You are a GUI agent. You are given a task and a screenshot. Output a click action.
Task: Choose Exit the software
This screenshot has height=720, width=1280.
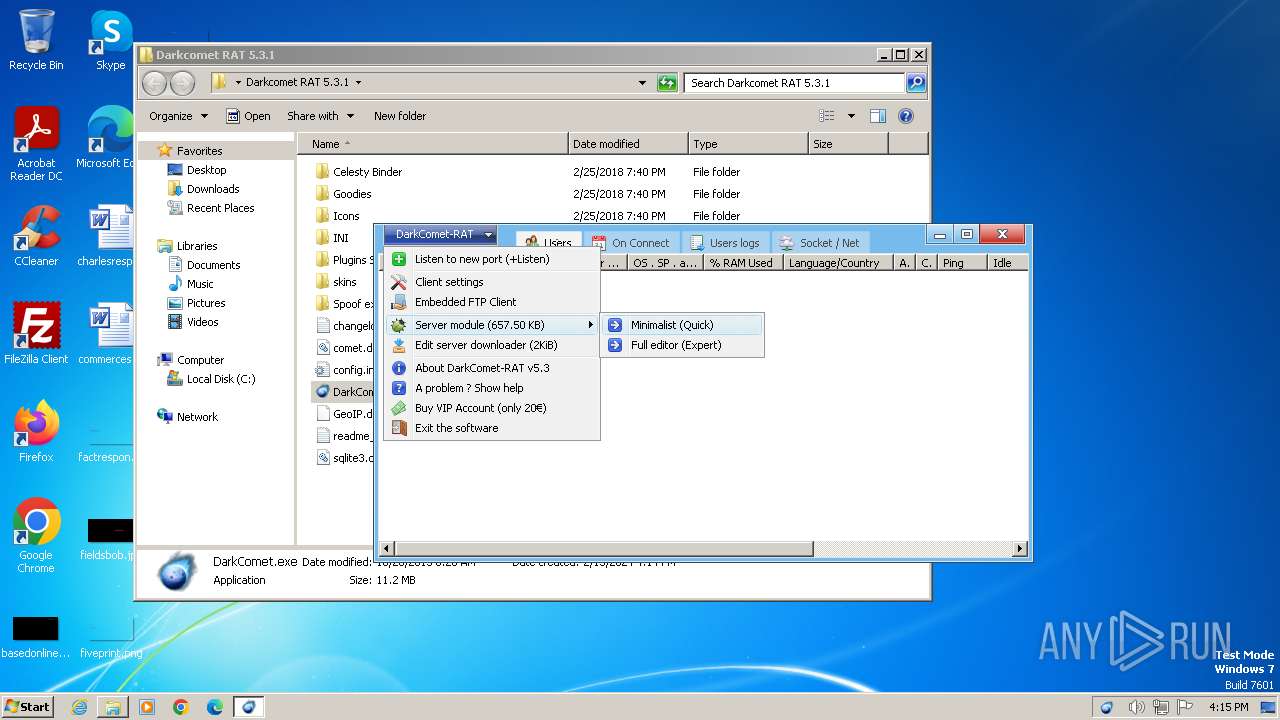pyautogui.click(x=492, y=428)
